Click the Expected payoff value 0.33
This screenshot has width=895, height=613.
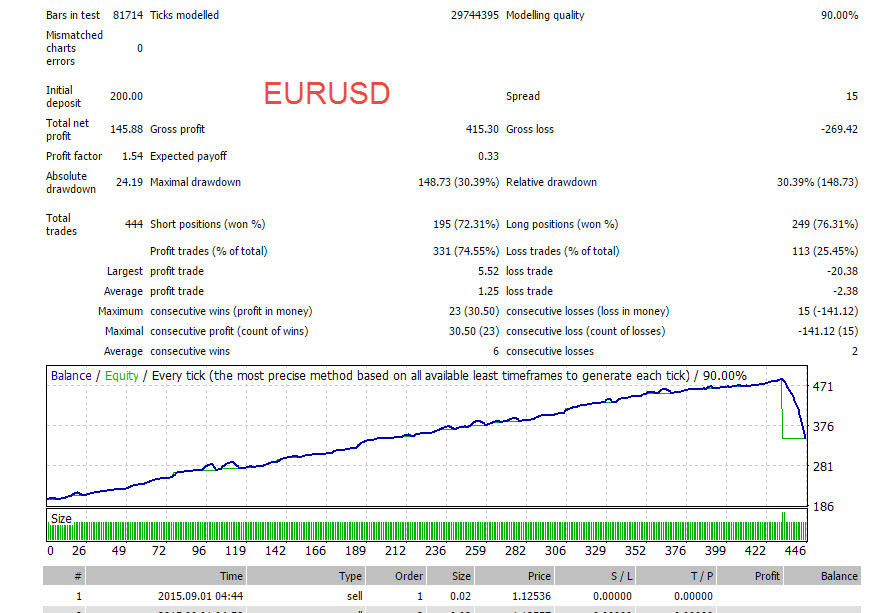click(x=488, y=156)
